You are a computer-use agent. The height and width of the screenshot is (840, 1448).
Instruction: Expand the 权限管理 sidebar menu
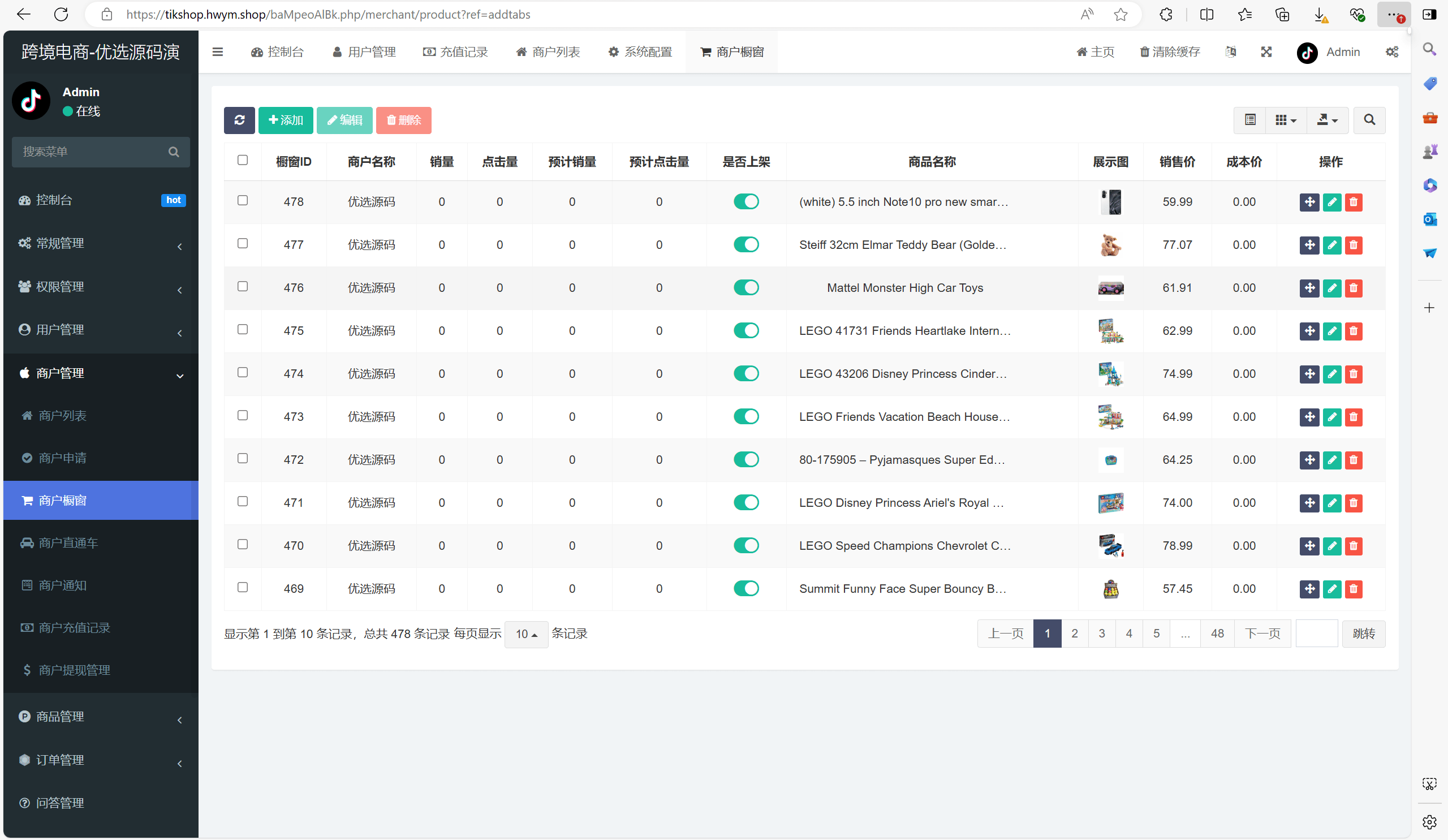(x=101, y=287)
